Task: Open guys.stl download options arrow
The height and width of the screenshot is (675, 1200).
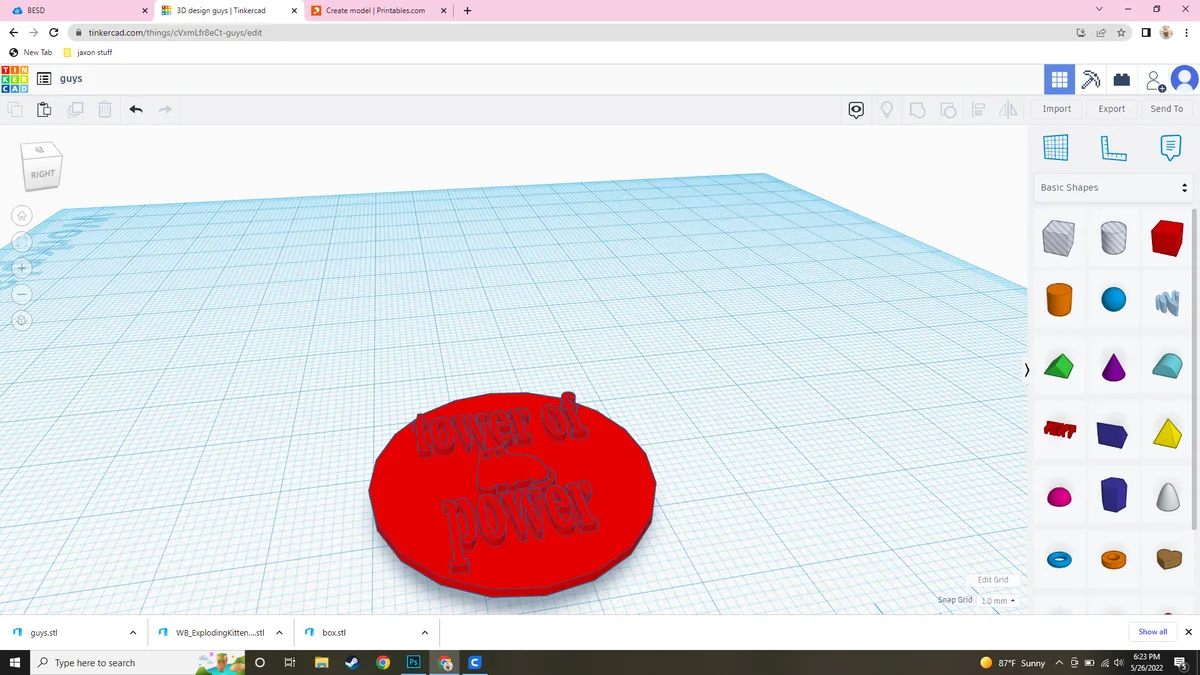Action: [x=133, y=633]
